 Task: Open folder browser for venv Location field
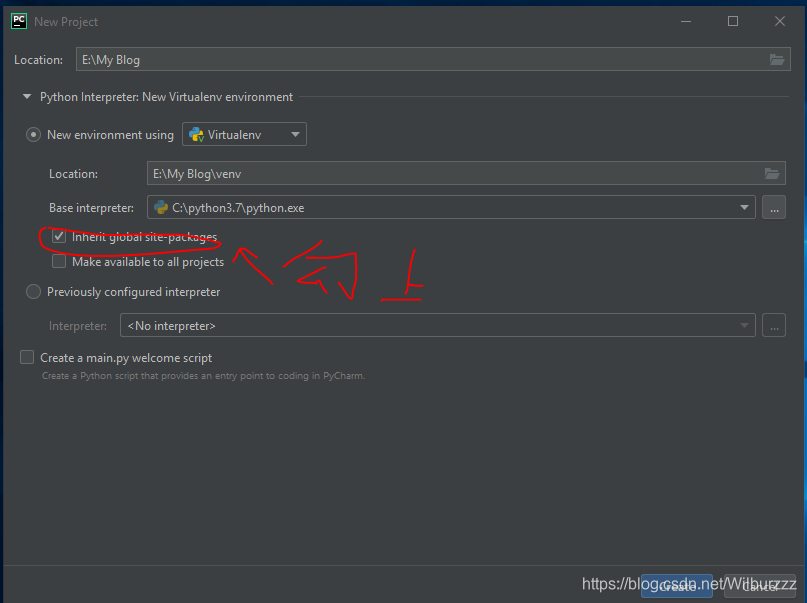(771, 174)
